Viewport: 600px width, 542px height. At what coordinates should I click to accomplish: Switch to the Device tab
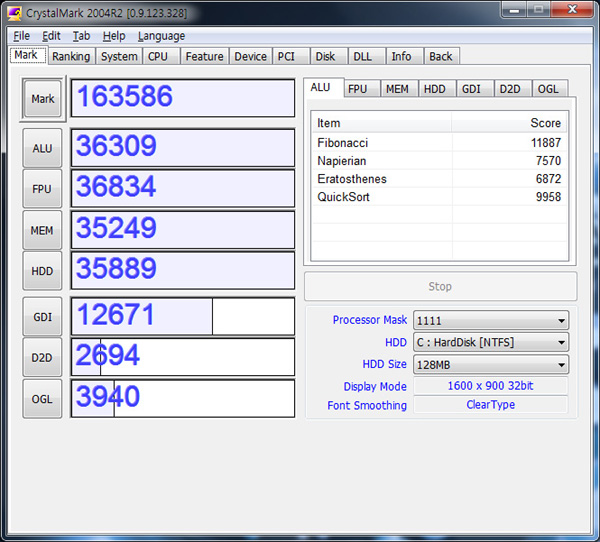[251, 56]
